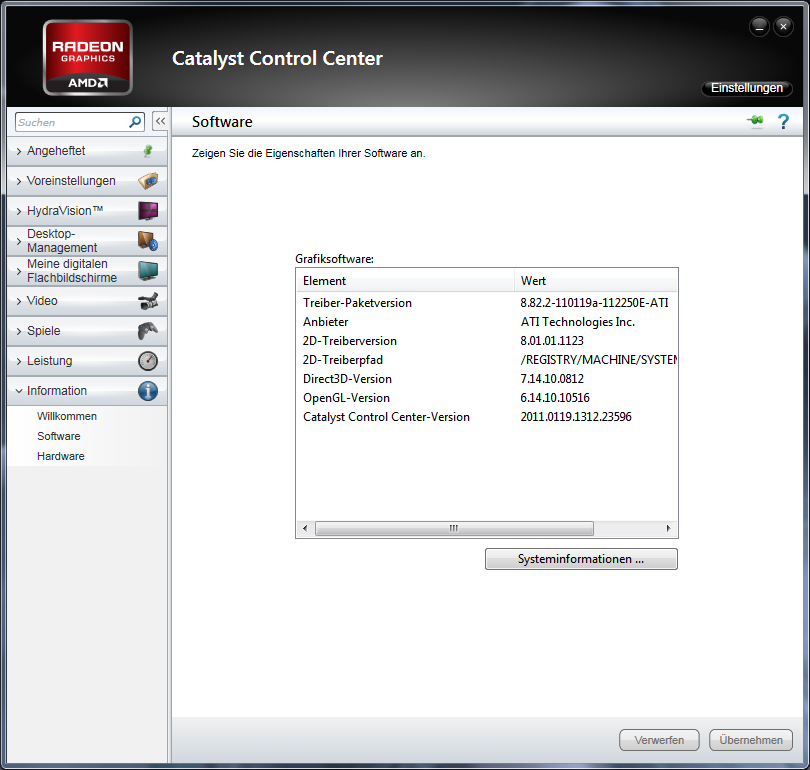This screenshot has height=770, width=810.
Task: Expand the Angeheftet section
Action: (87, 151)
